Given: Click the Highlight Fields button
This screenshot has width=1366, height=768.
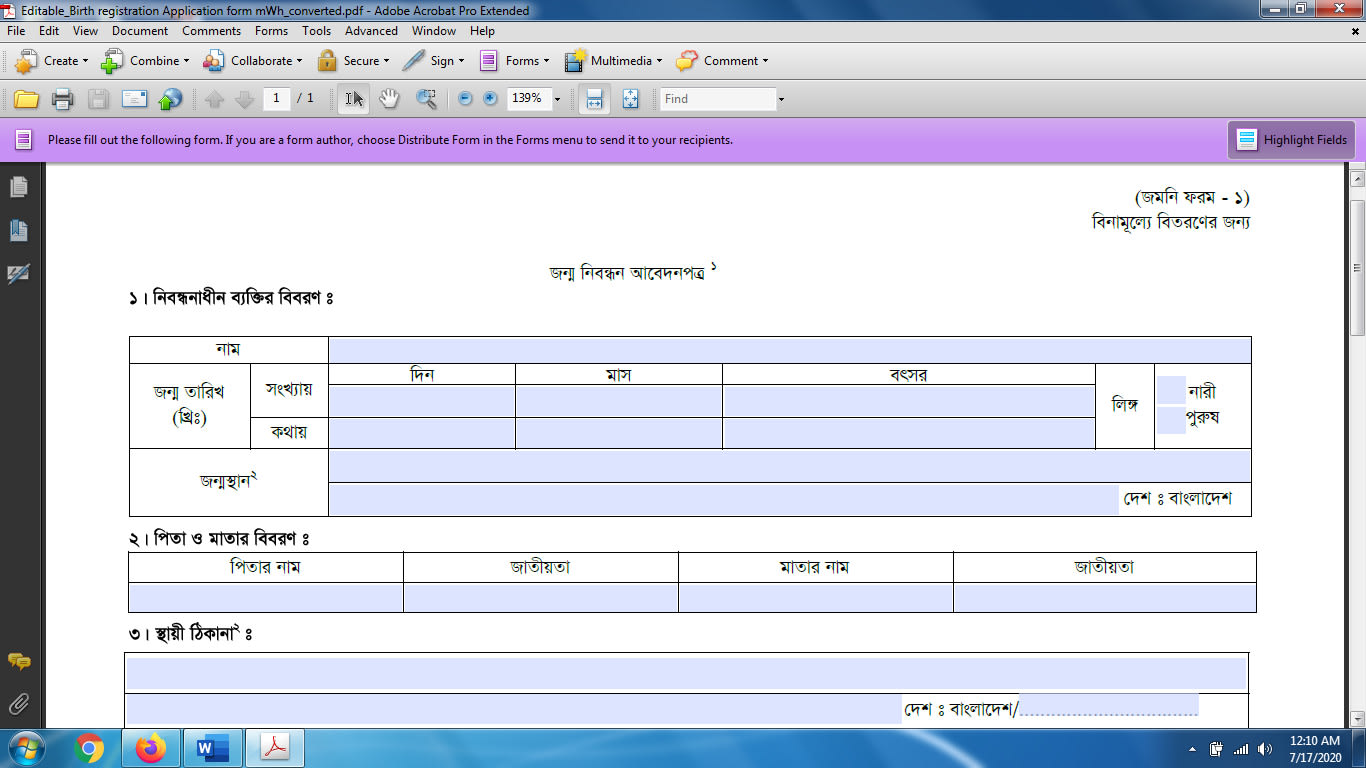Looking at the screenshot, I should 1292,140.
